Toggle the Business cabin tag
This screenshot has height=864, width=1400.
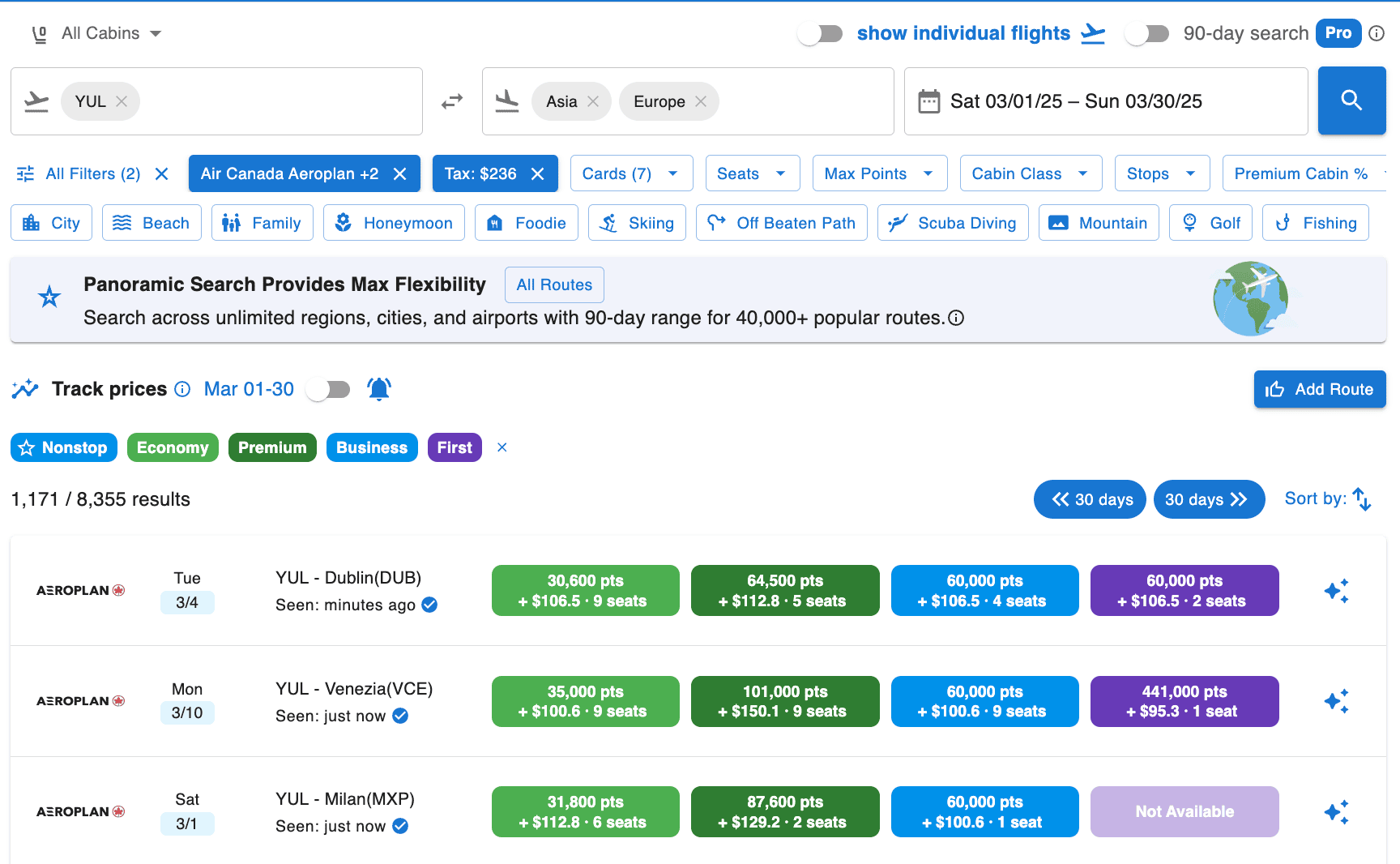(x=372, y=447)
